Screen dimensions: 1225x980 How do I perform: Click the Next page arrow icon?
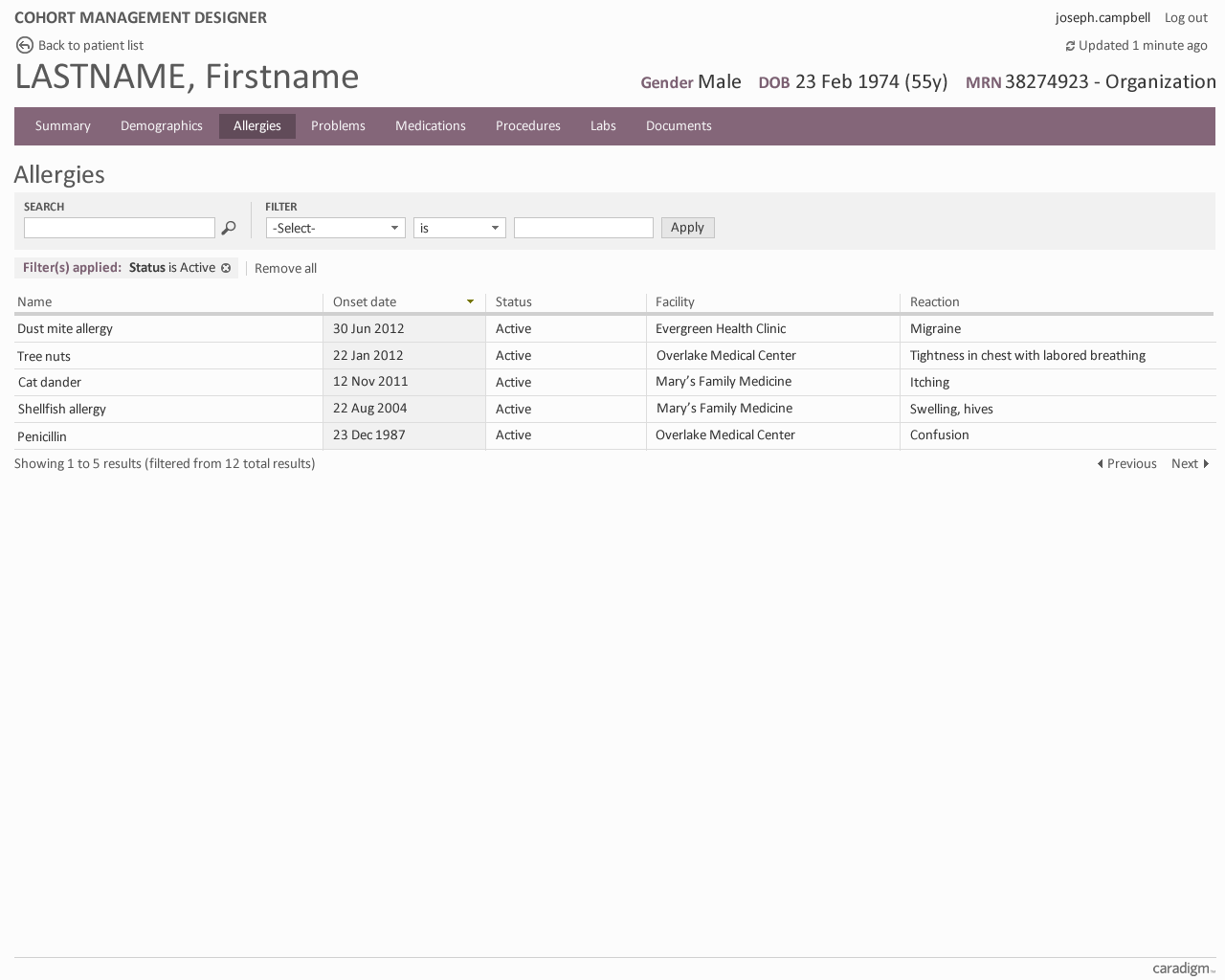(1206, 464)
